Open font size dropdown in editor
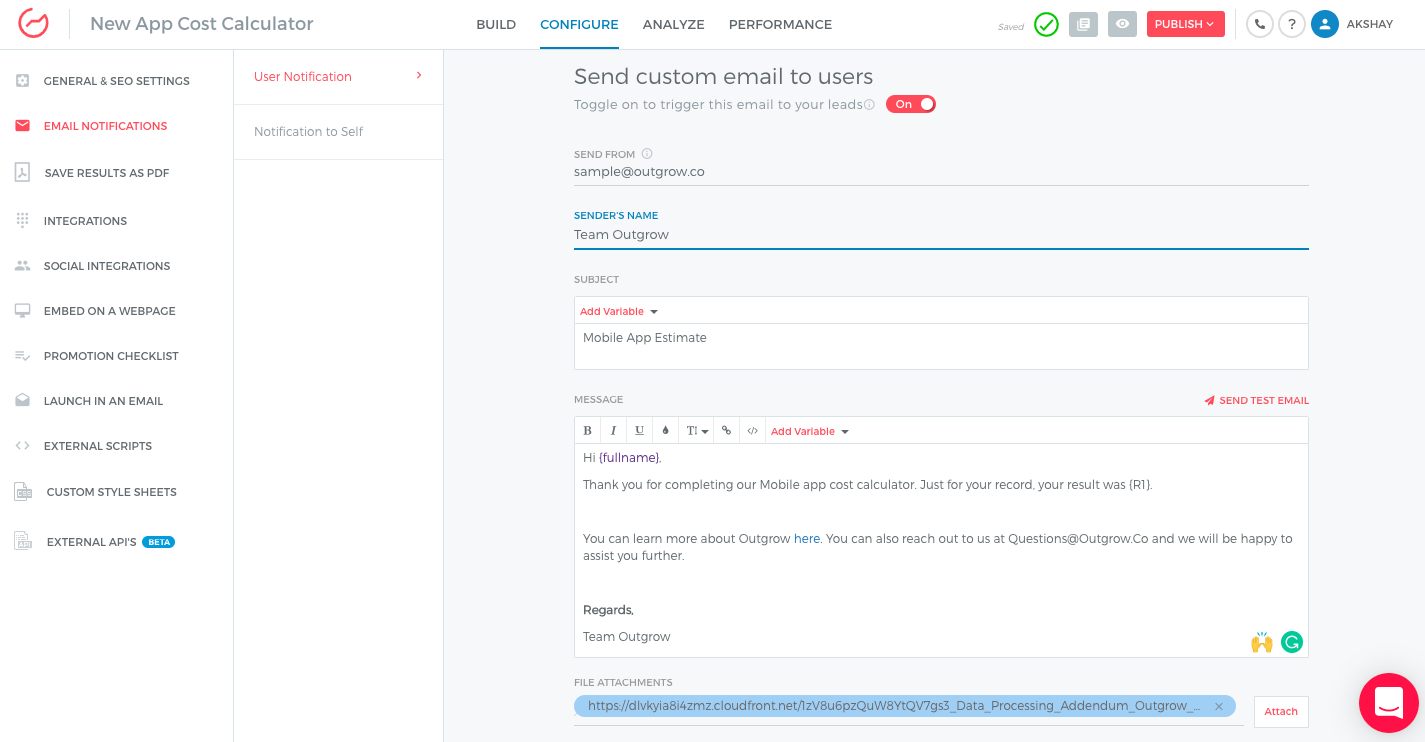The width and height of the screenshot is (1425, 742). pos(697,431)
